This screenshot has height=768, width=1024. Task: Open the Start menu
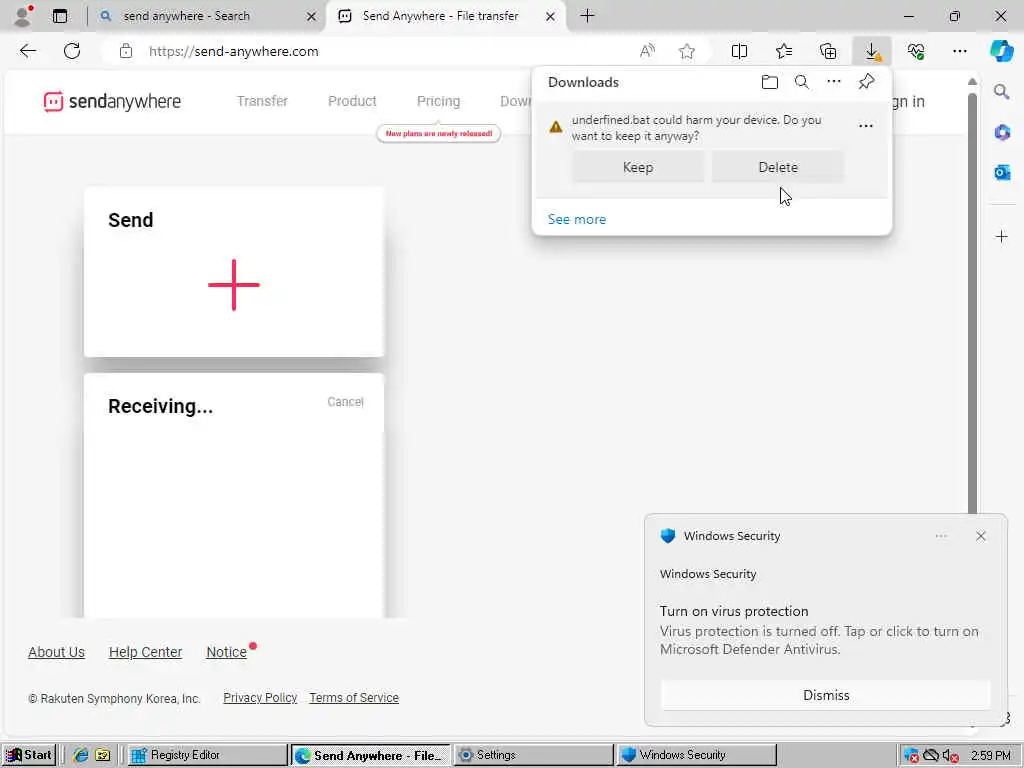pyautogui.click(x=29, y=755)
